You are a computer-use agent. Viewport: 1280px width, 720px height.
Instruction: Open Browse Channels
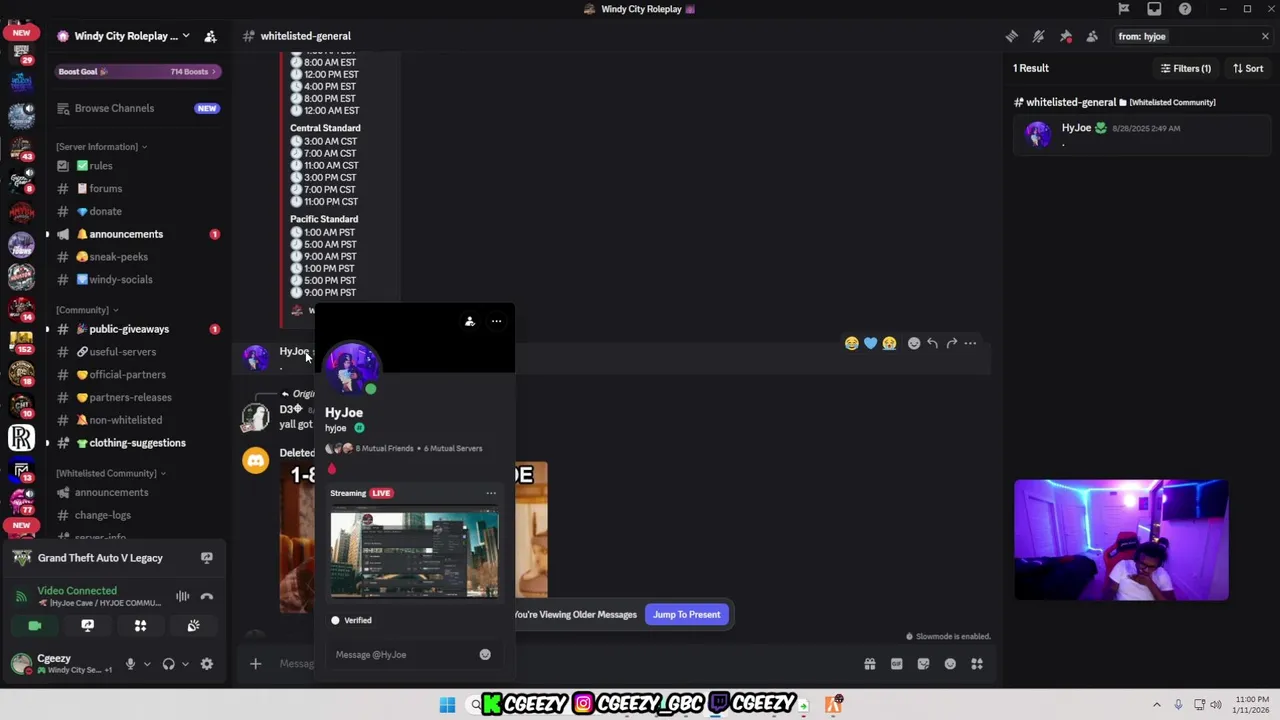tap(138, 108)
